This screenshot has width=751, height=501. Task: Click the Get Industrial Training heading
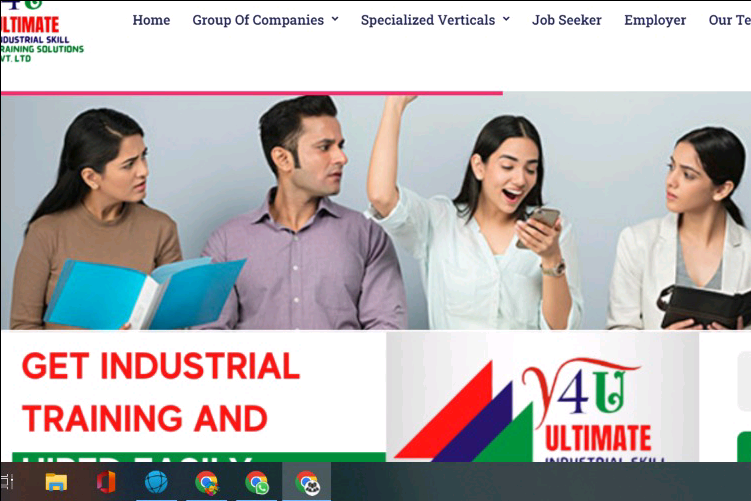pyautogui.click(x=161, y=392)
